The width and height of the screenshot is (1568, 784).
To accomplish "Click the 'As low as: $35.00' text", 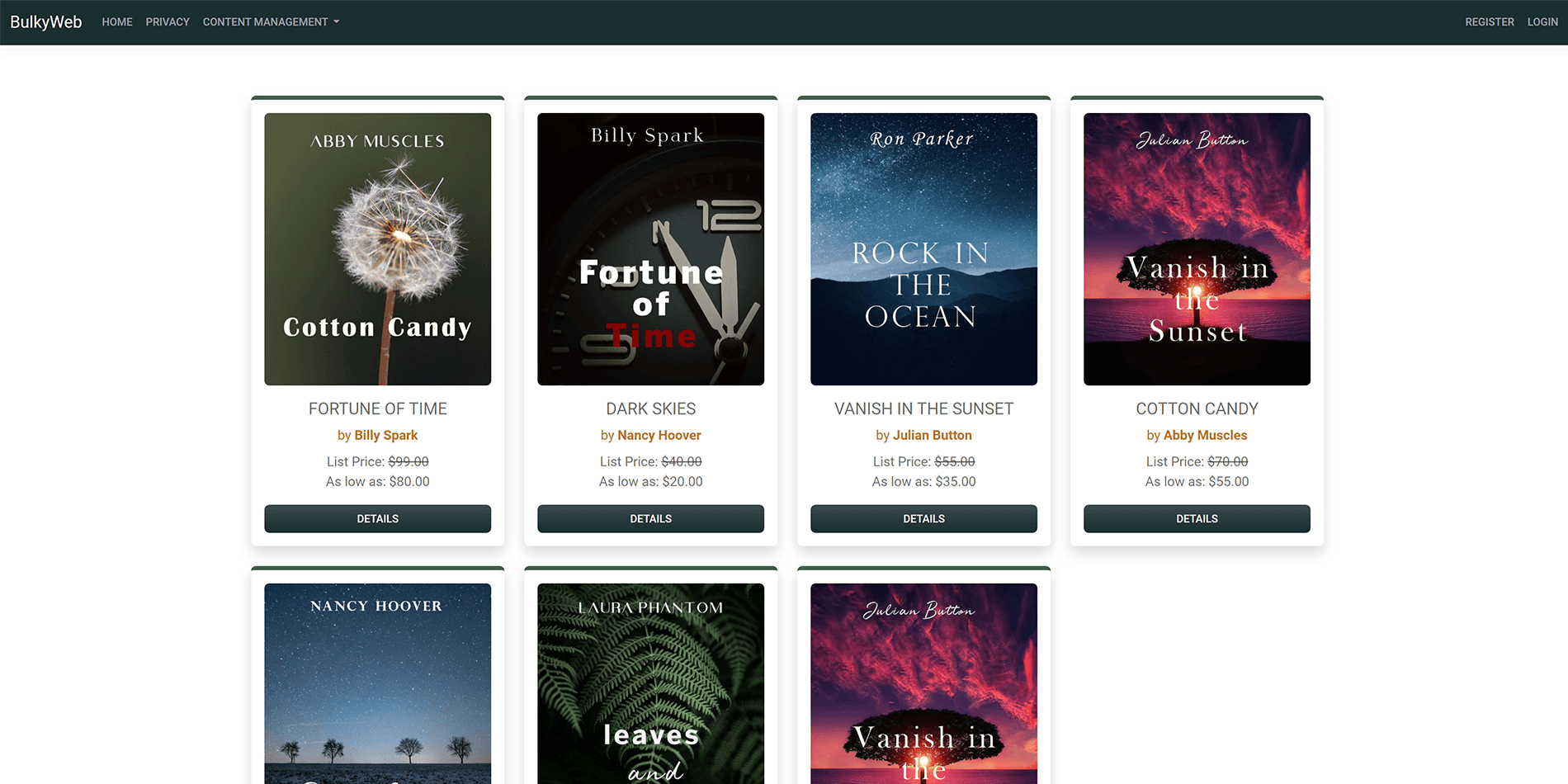I will coord(924,481).
